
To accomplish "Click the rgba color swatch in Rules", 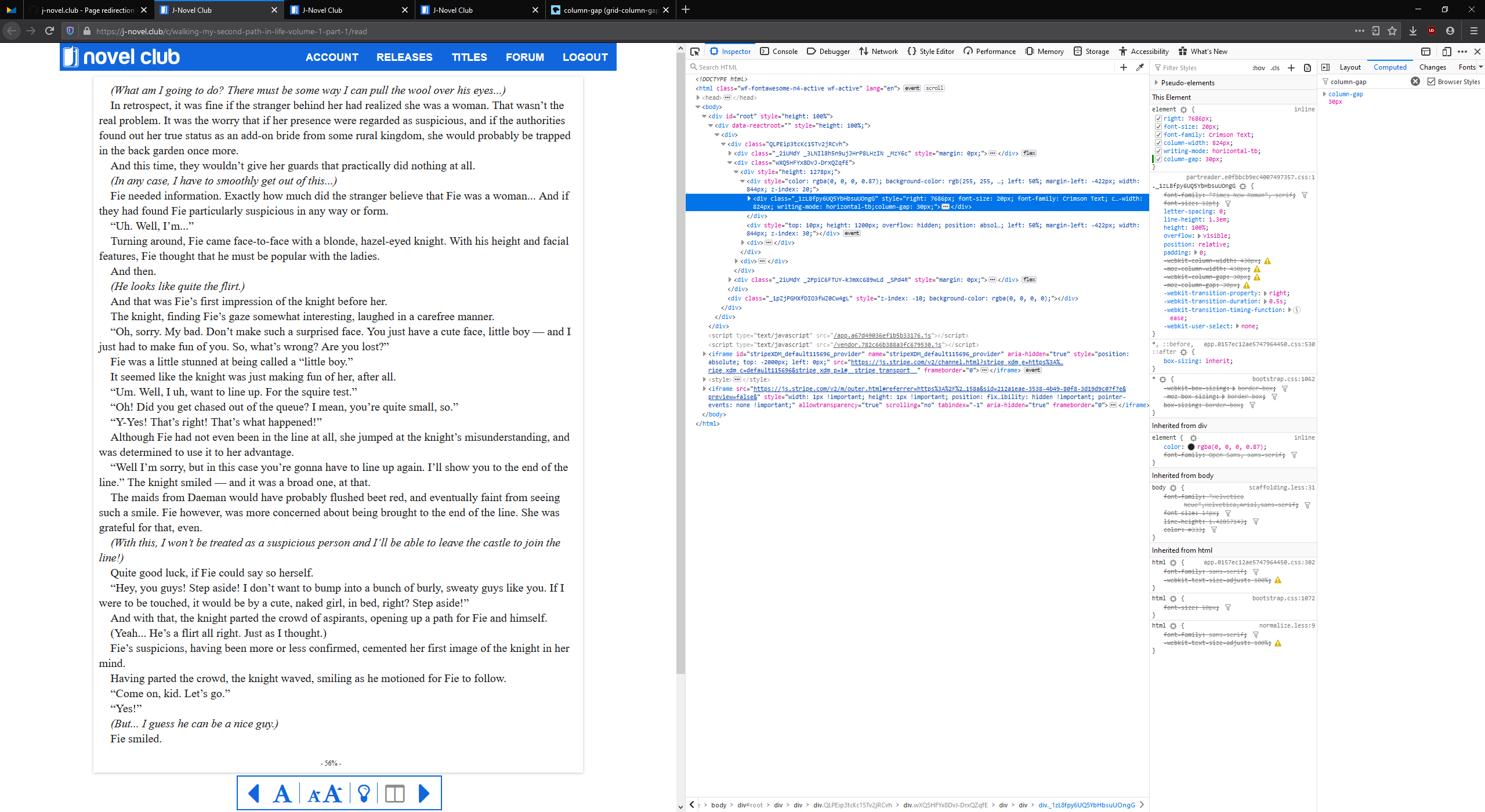I will click(x=1191, y=447).
